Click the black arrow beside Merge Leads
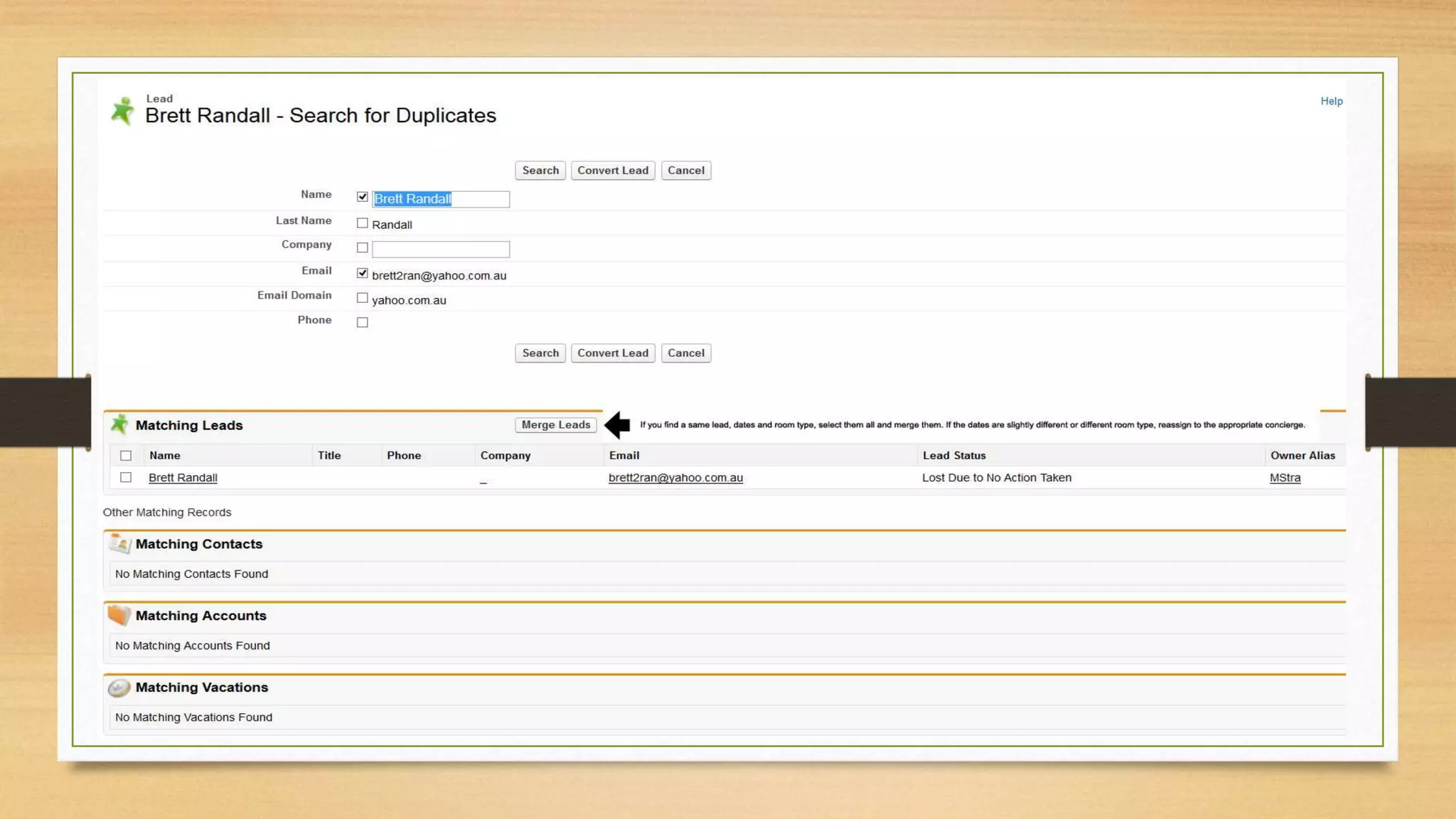Screen dimensions: 1456x819 click(617, 424)
